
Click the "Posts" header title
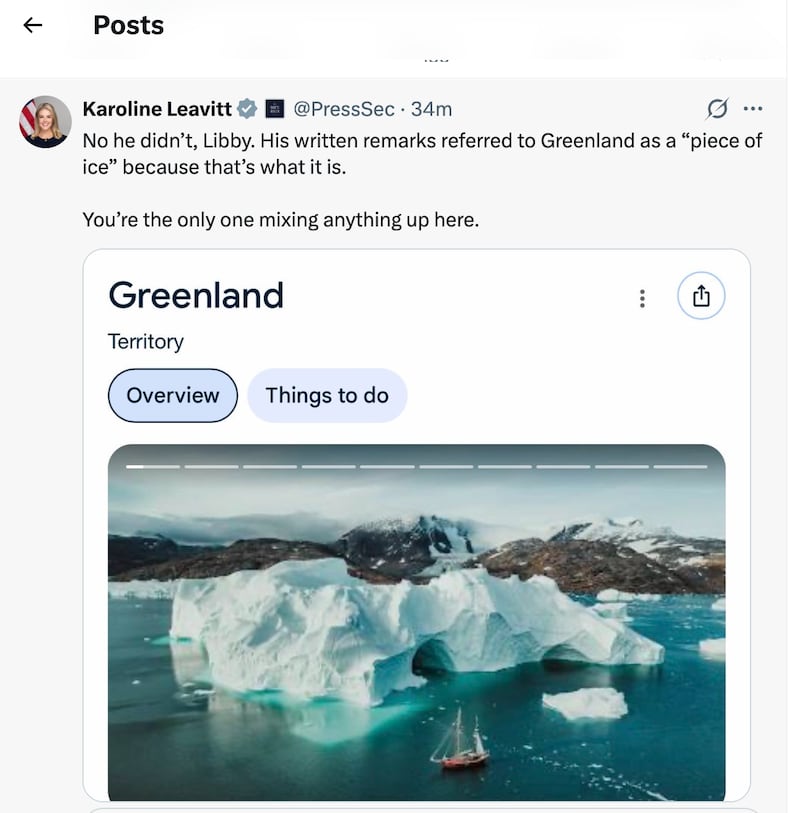(x=128, y=26)
